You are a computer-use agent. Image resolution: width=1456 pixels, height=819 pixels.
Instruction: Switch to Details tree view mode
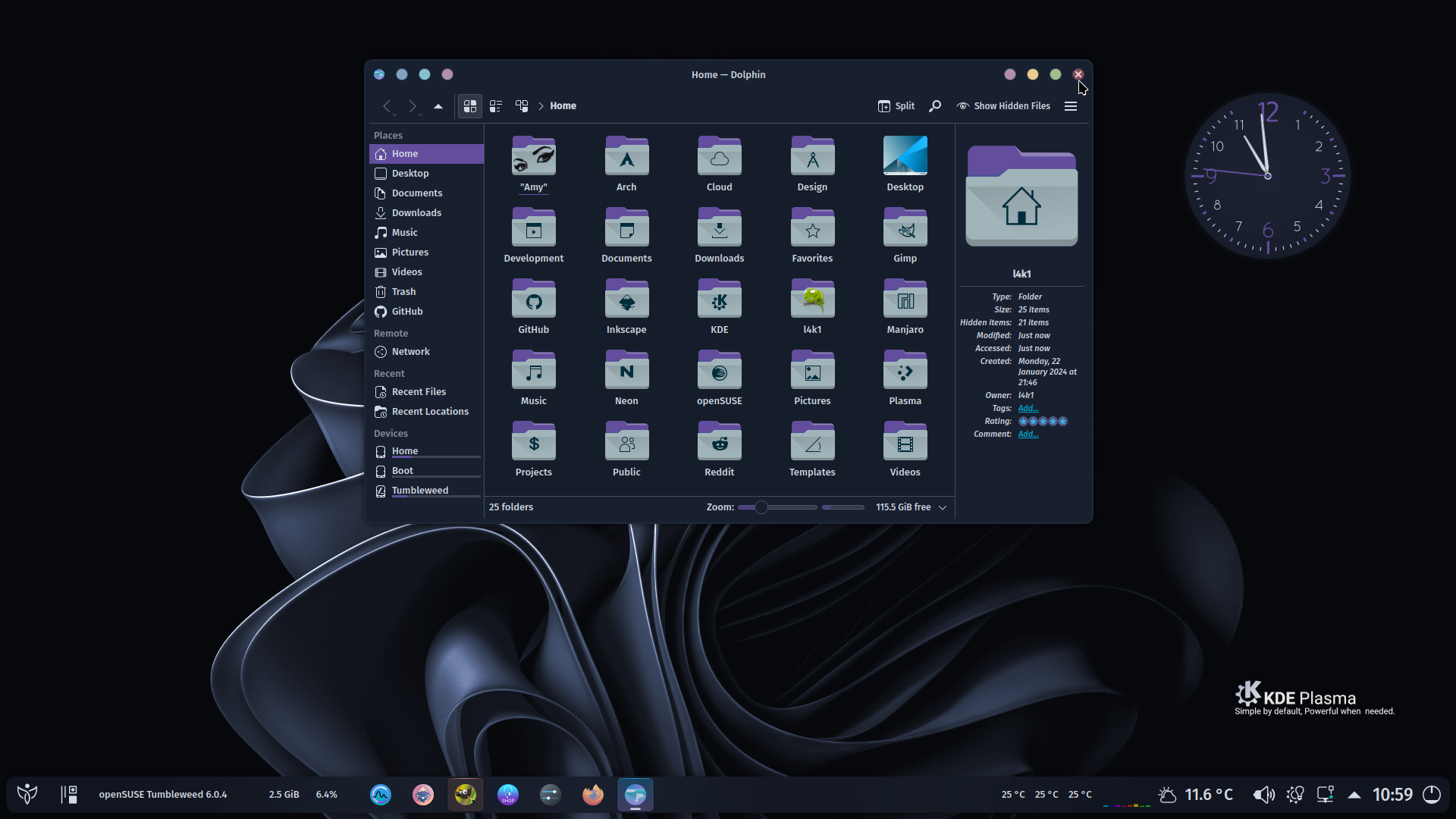pos(522,106)
